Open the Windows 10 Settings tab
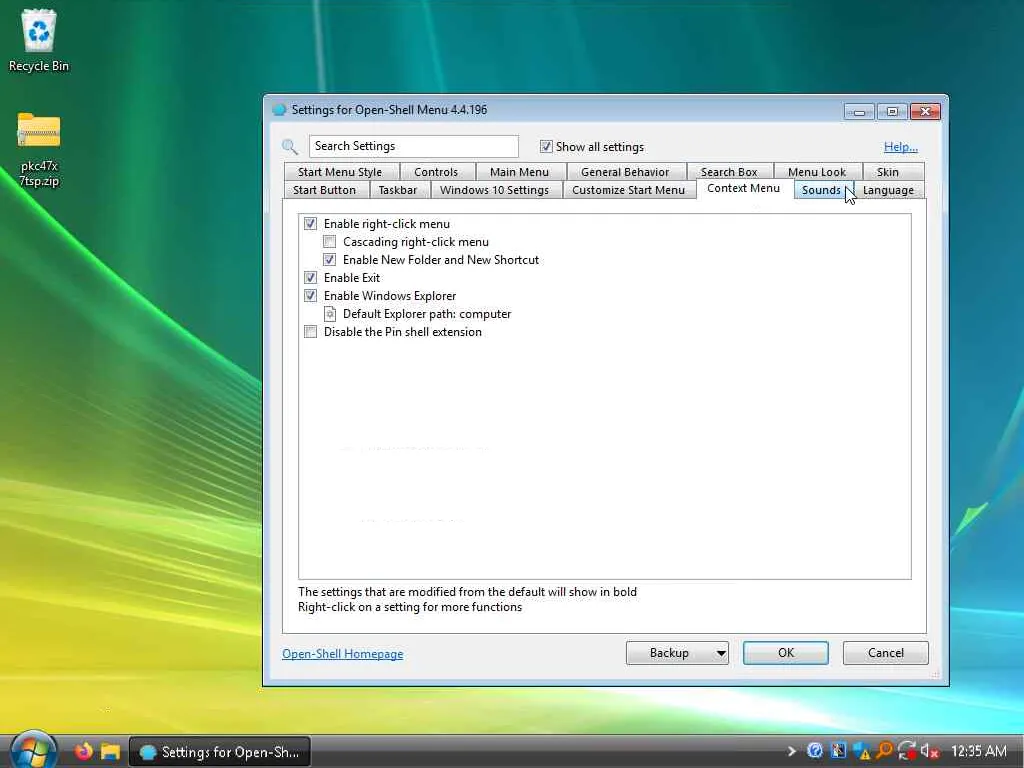1024x768 pixels. point(494,190)
